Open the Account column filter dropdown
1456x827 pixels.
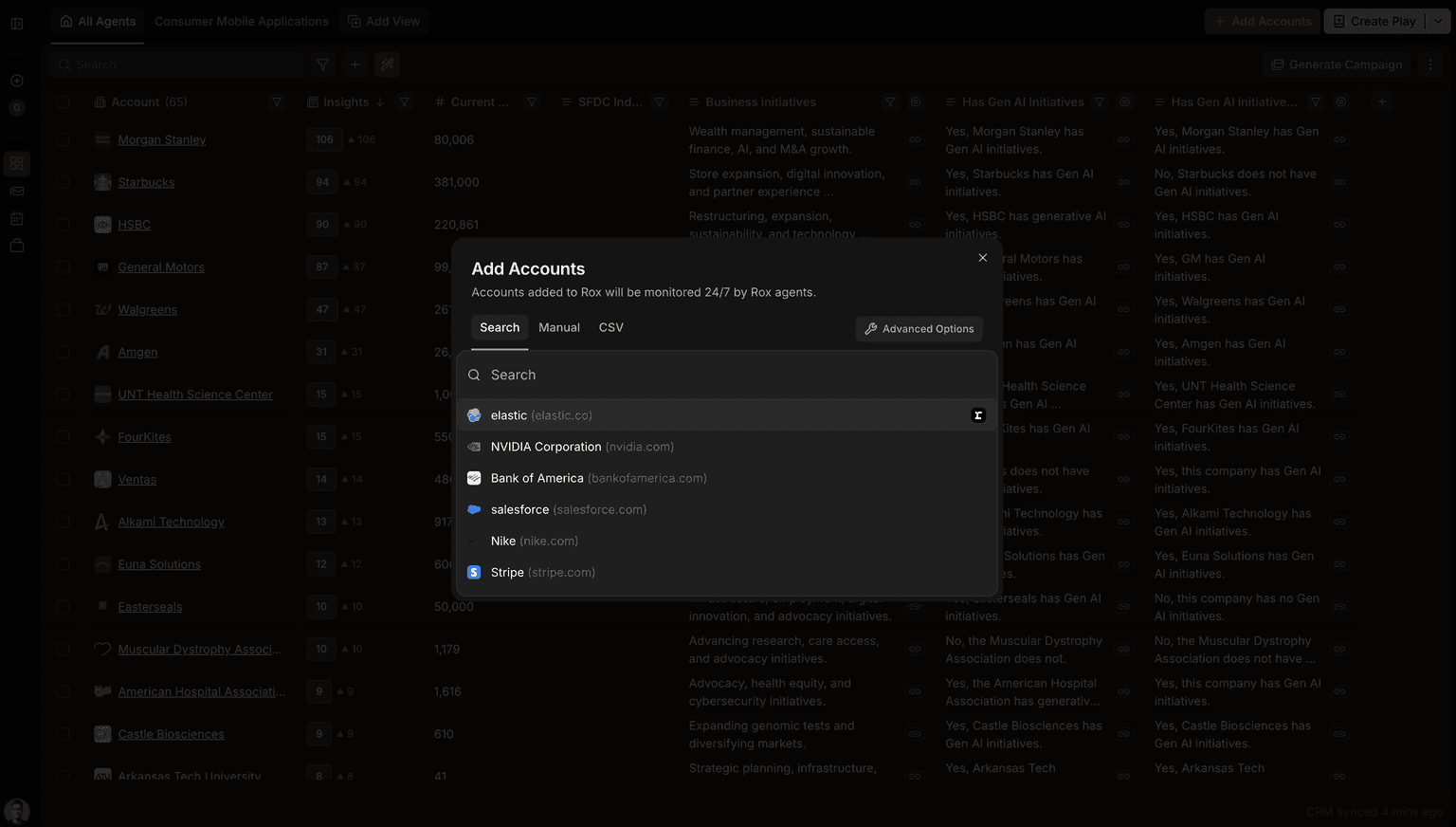(x=277, y=101)
